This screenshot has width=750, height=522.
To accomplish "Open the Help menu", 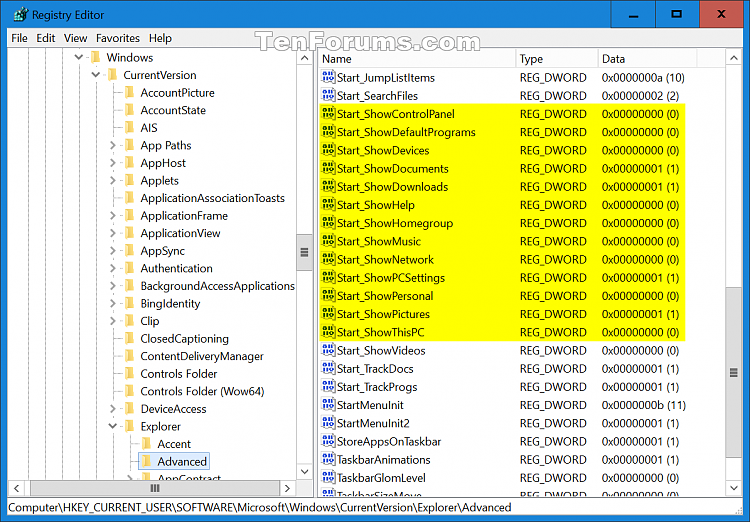I will point(160,38).
